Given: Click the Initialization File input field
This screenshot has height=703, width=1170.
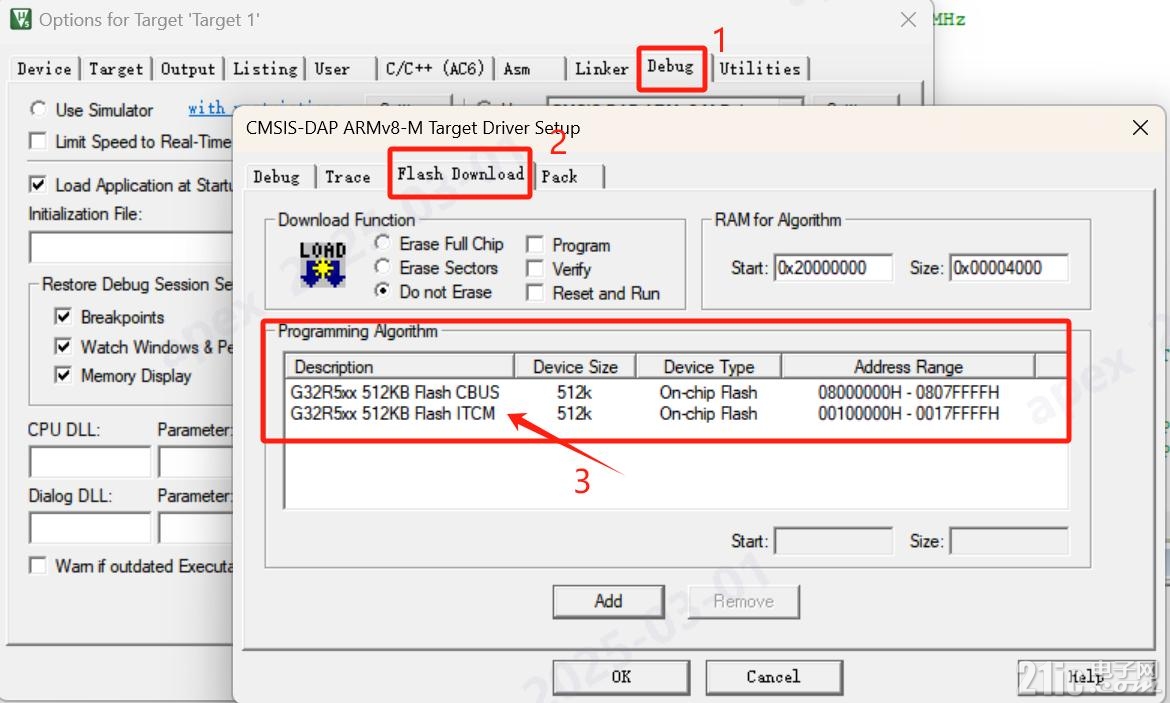Looking at the screenshot, I should [131, 247].
